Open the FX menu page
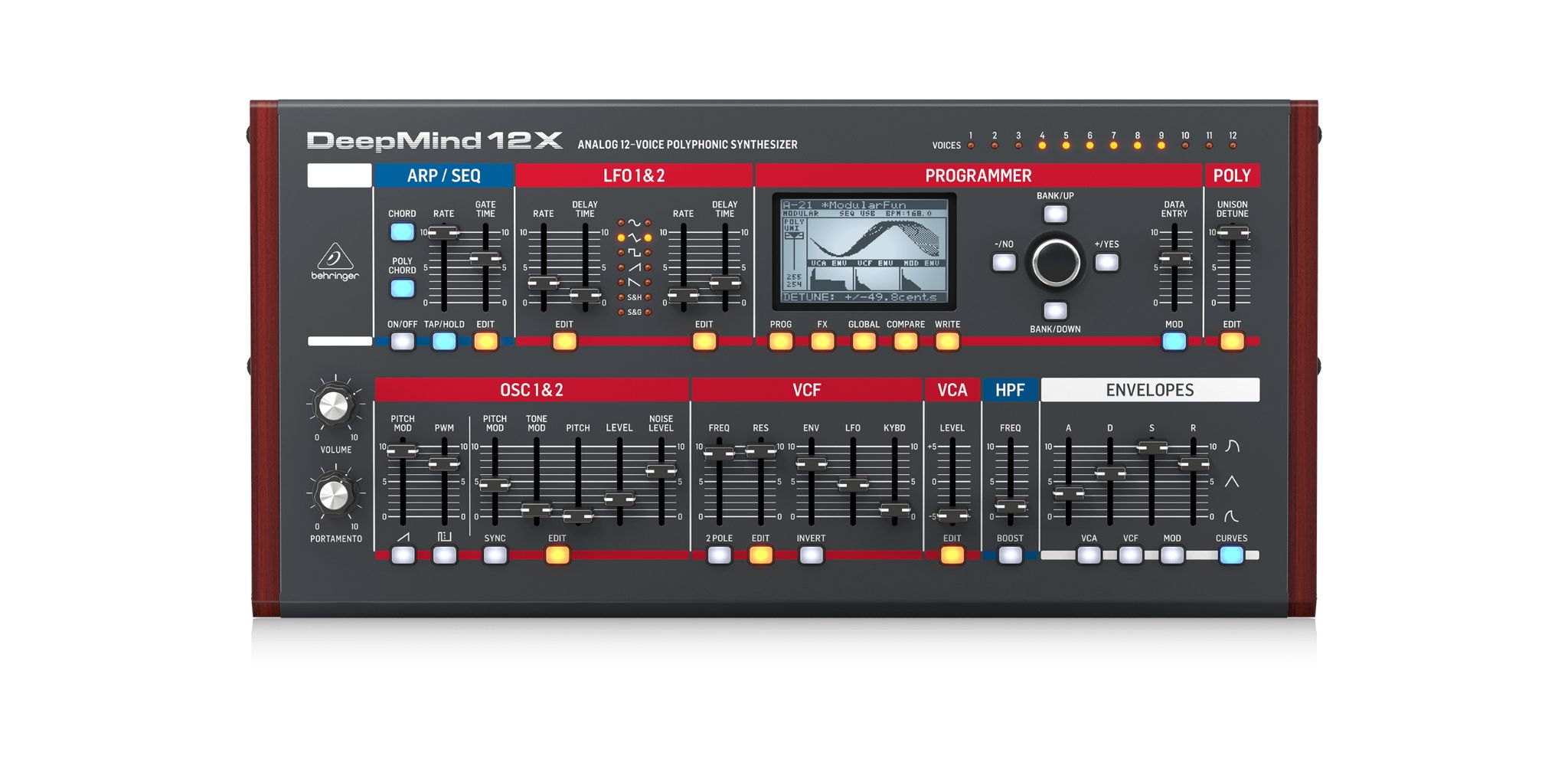The image size is (1568, 766). pos(822,342)
